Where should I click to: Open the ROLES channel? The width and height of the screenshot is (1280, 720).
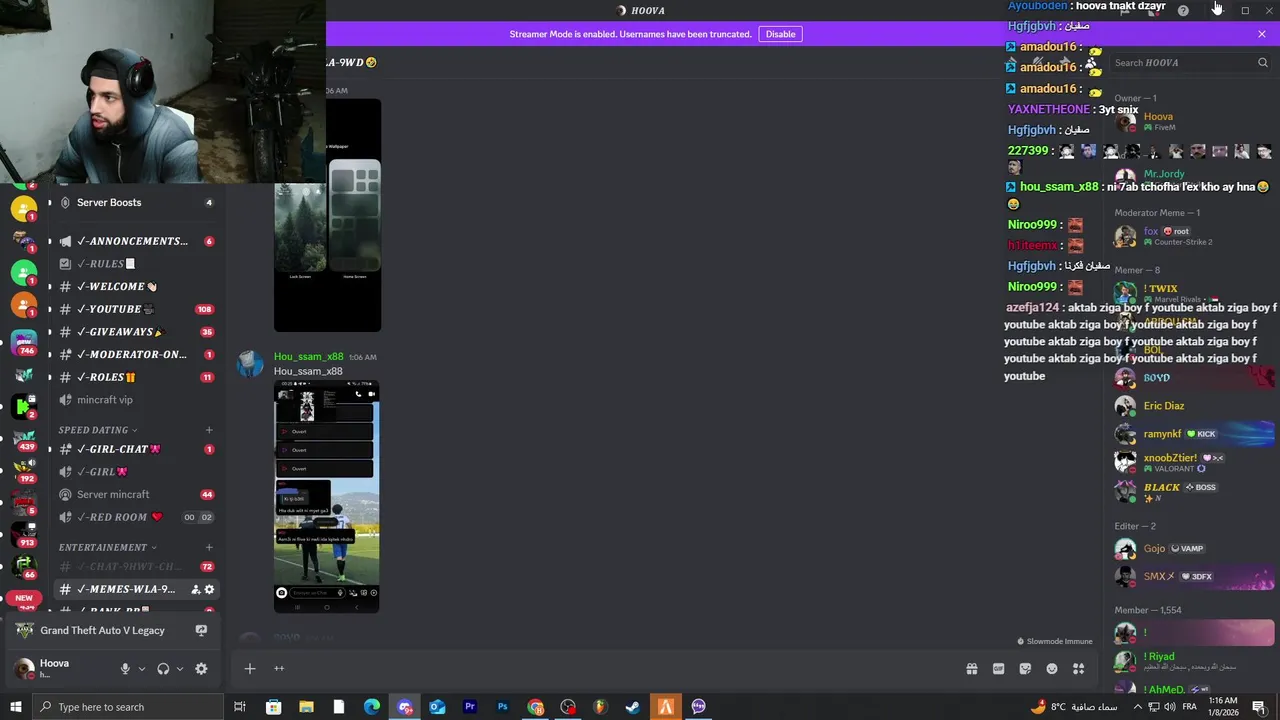click(134, 378)
